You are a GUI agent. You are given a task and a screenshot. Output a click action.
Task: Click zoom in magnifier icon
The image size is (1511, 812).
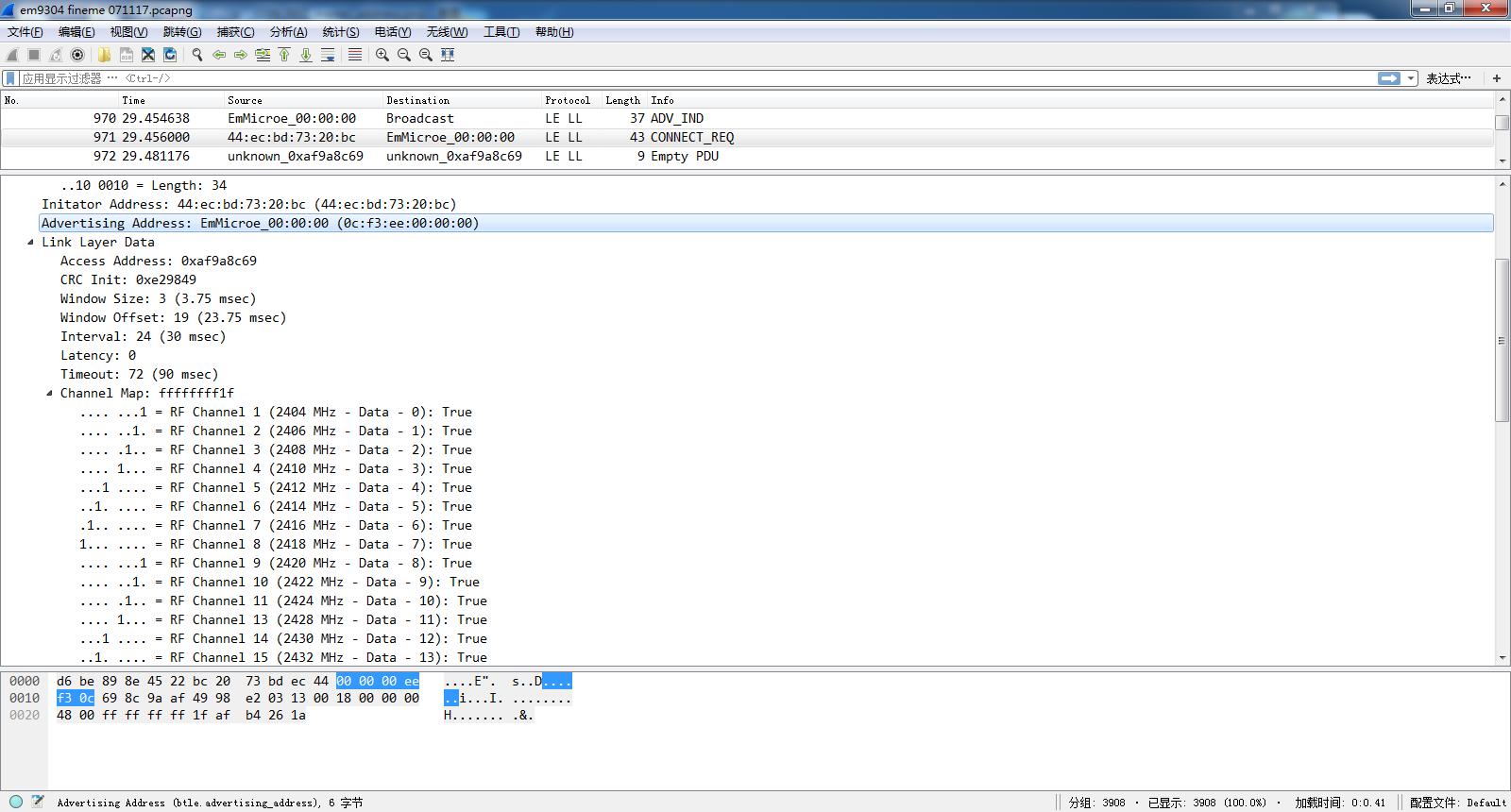click(382, 55)
